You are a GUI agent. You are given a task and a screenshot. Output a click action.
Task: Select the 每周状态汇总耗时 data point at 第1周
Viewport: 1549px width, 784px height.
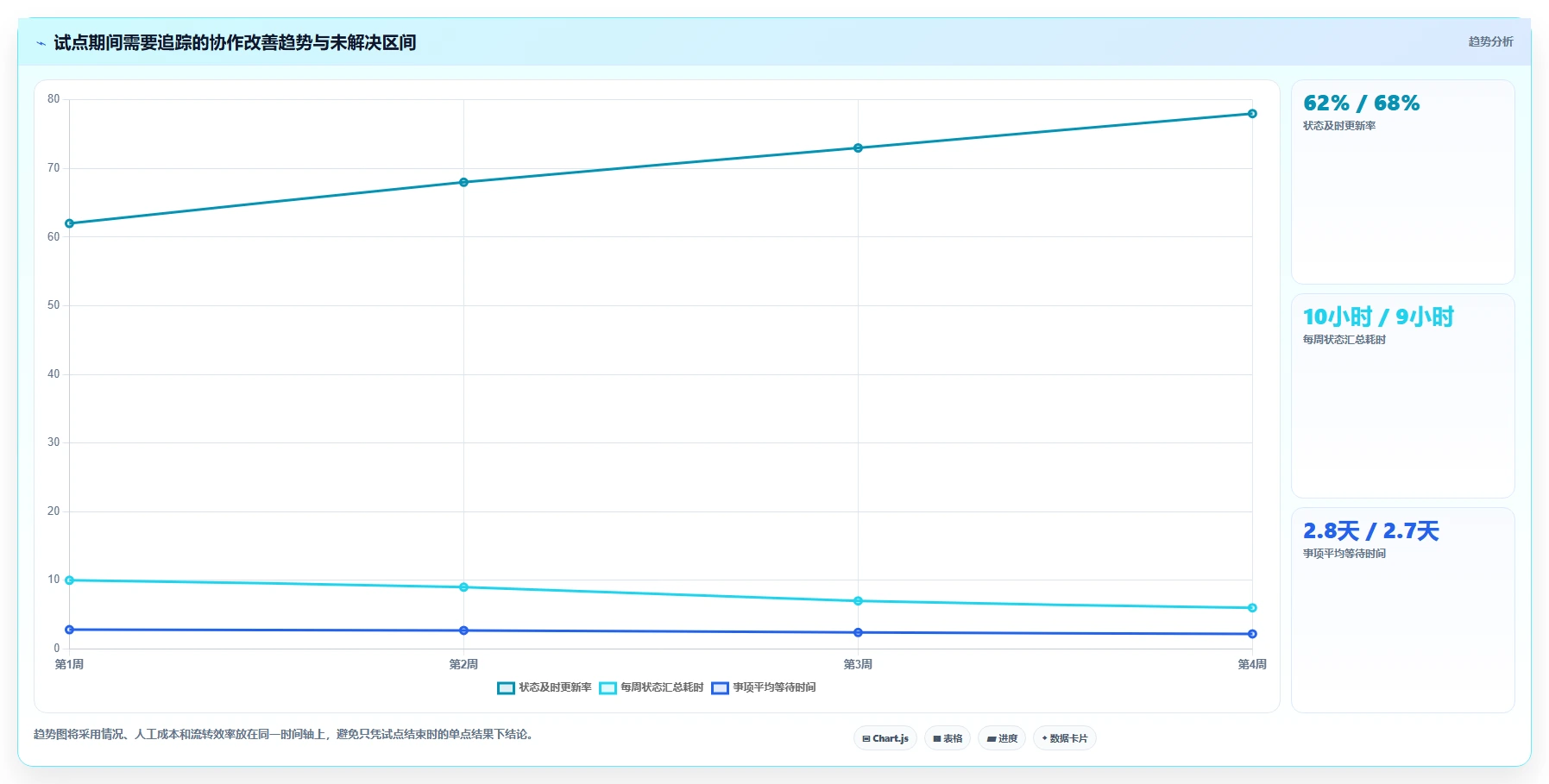pos(70,580)
